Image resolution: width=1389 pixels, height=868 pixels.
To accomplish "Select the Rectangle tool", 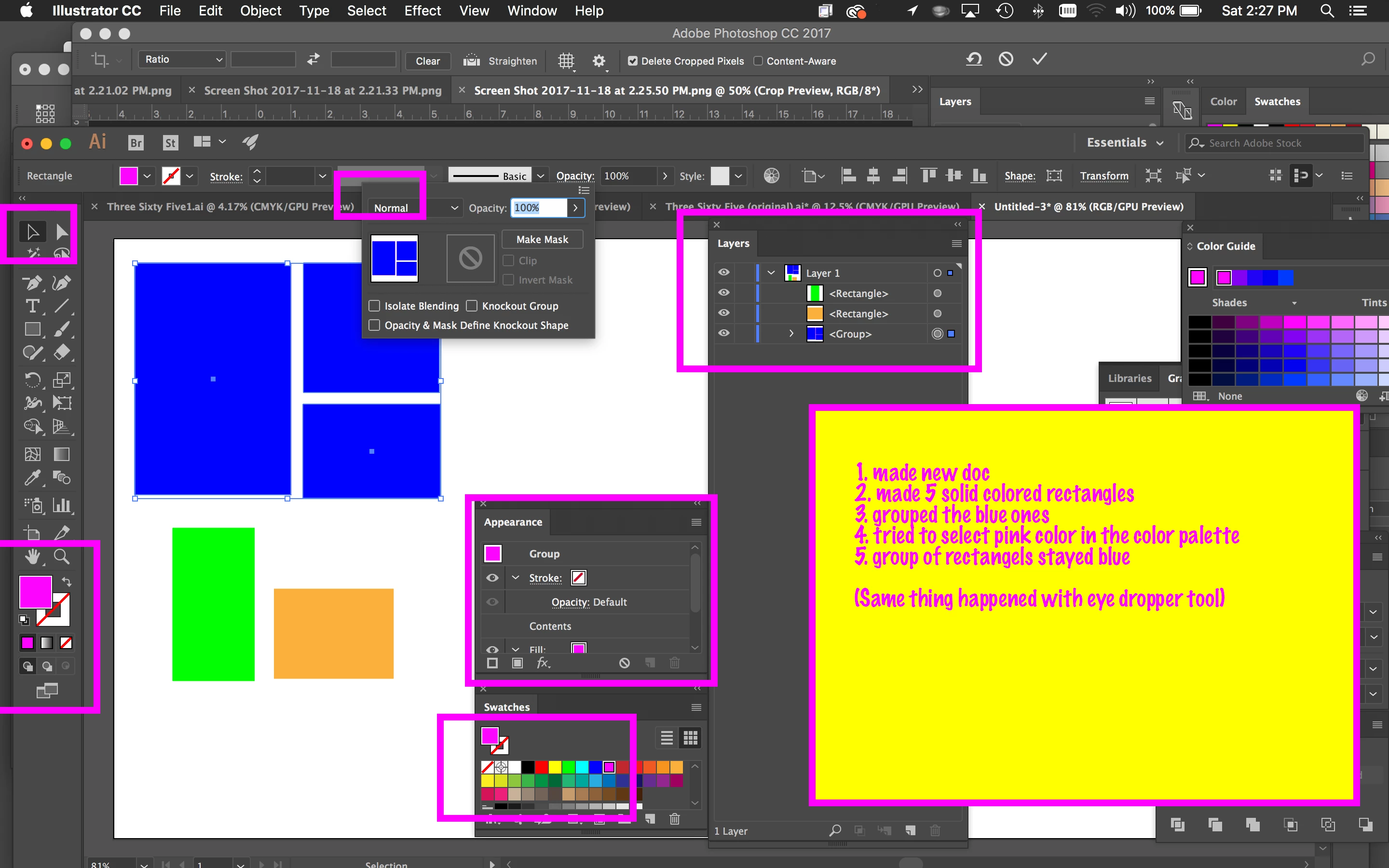I will (32, 329).
